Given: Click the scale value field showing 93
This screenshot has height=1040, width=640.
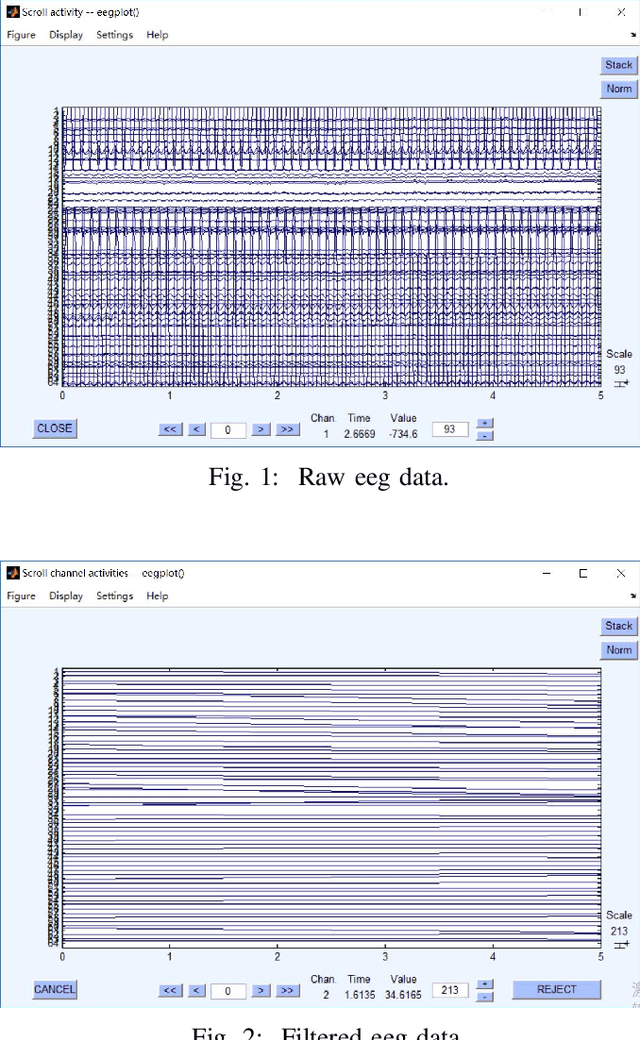Looking at the screenshot, I should click(x=449, y=429).
